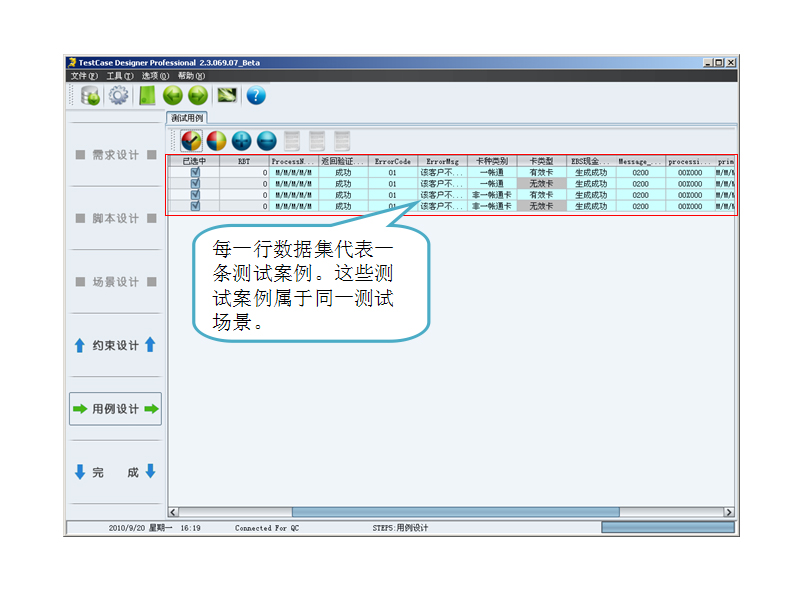Remove a test case with the blue minus icon

coord(267,141)
